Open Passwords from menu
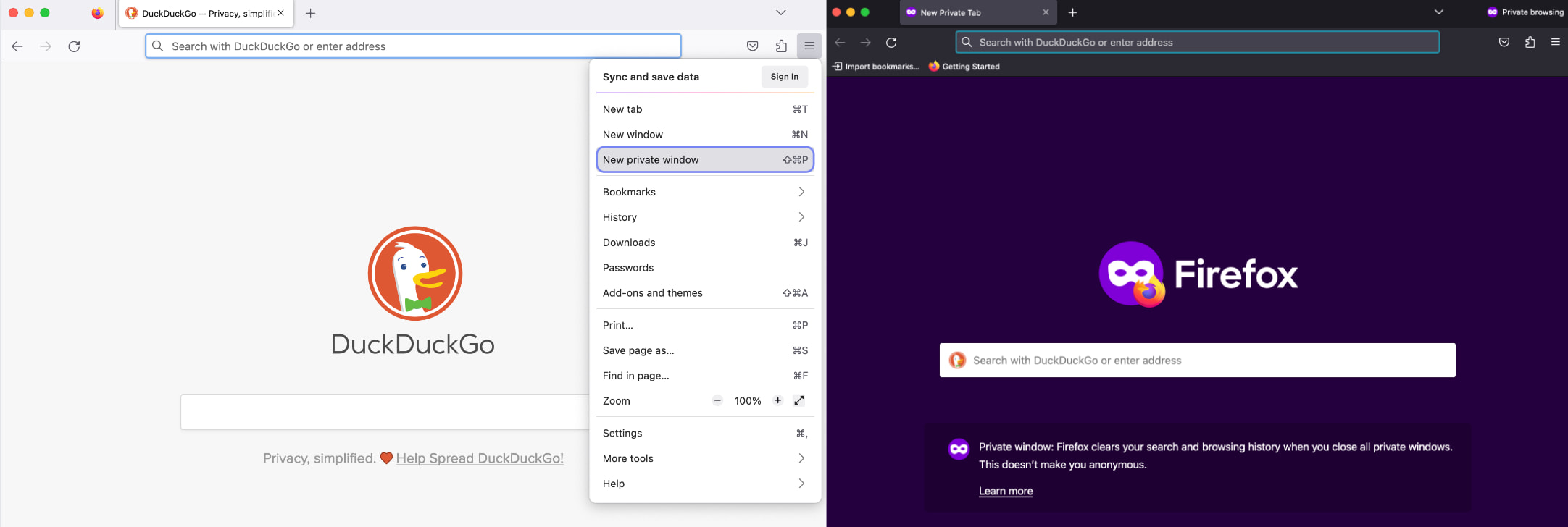1568x527 pixels. [705, 268]
